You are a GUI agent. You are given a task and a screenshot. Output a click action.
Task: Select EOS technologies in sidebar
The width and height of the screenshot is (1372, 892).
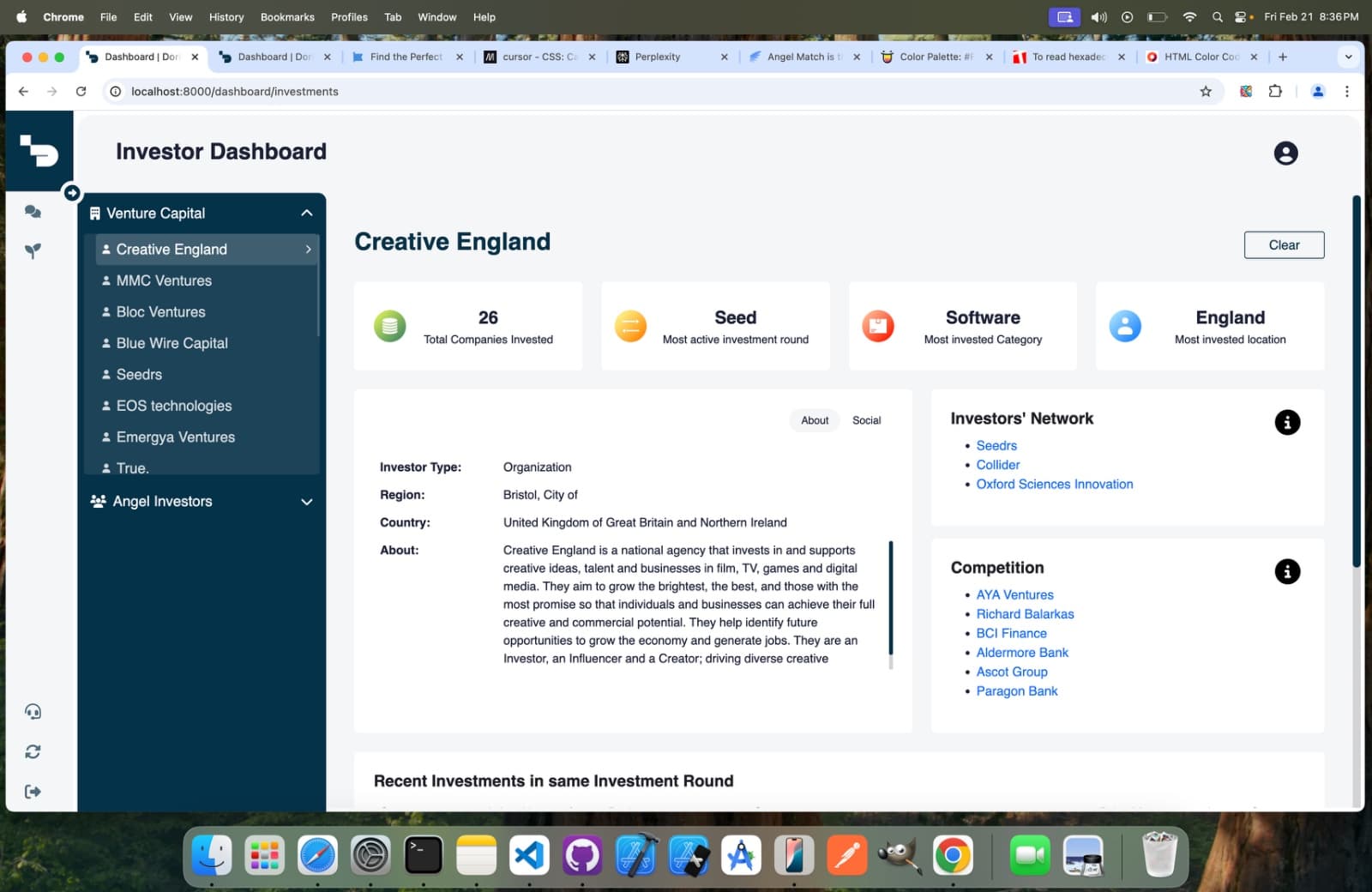(206, 407)
